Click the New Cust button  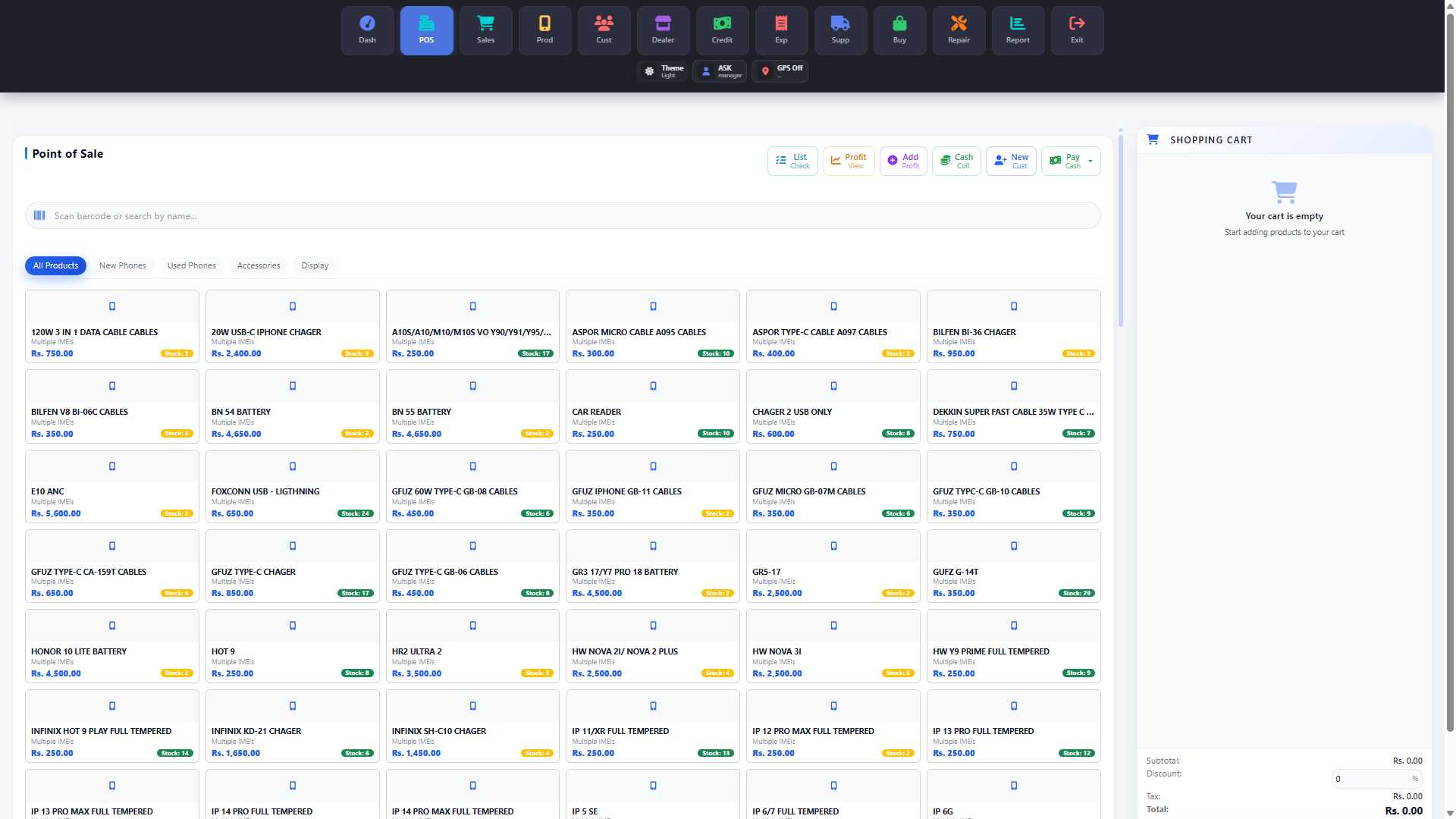(1011, 161)
